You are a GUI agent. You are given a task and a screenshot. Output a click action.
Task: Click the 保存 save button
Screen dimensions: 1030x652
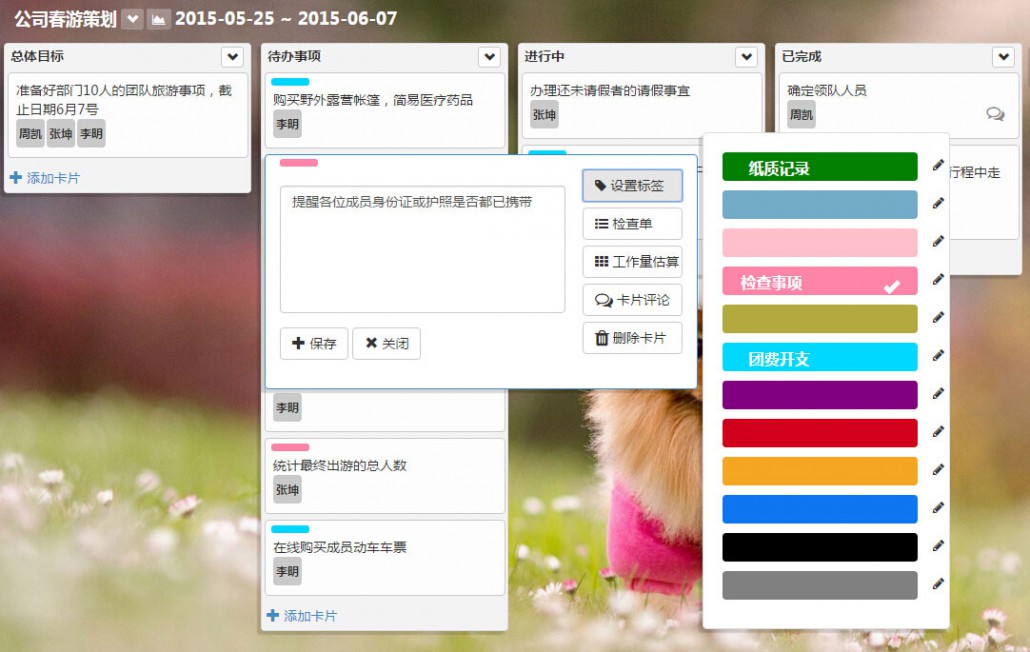coord(314,343)
